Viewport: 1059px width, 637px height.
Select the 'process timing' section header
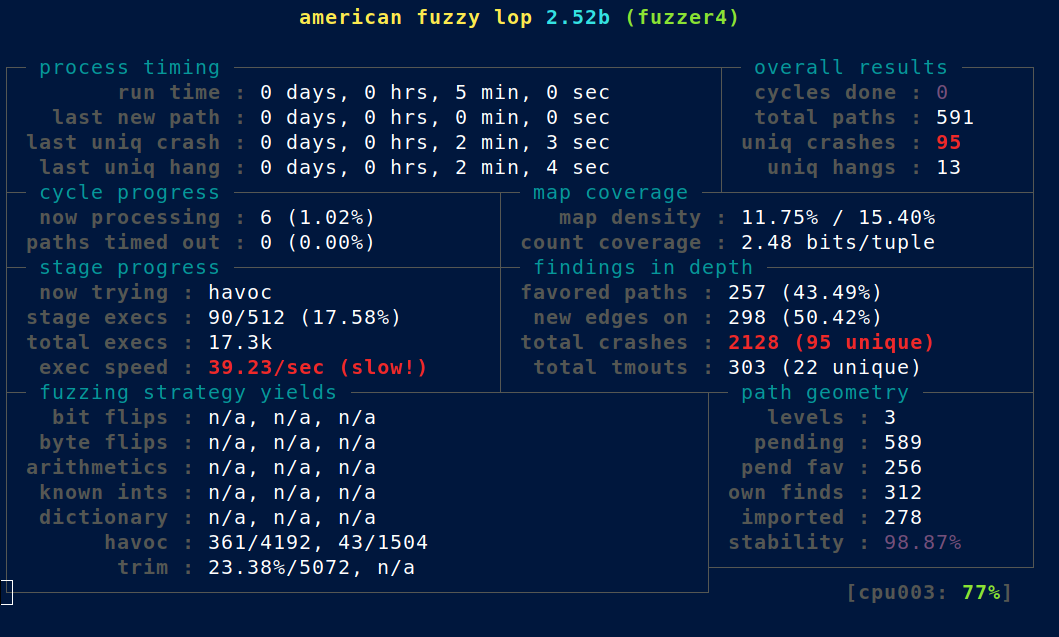click(x=130, y=68)
